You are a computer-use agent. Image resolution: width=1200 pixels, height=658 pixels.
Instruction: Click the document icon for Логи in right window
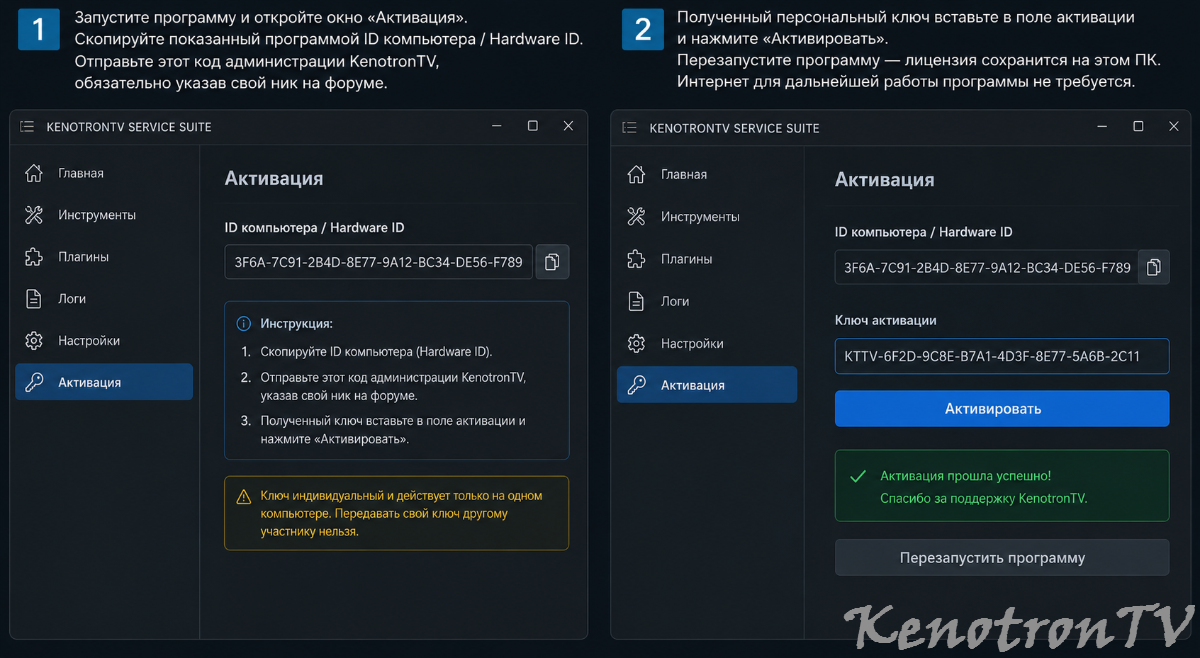click(x=636, y=301)
